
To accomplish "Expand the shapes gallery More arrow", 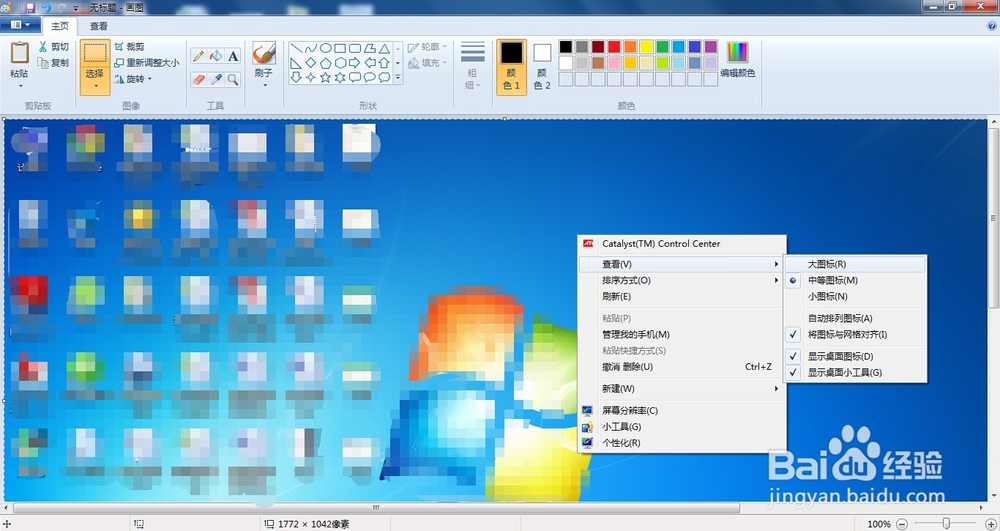I will [398, 78].
